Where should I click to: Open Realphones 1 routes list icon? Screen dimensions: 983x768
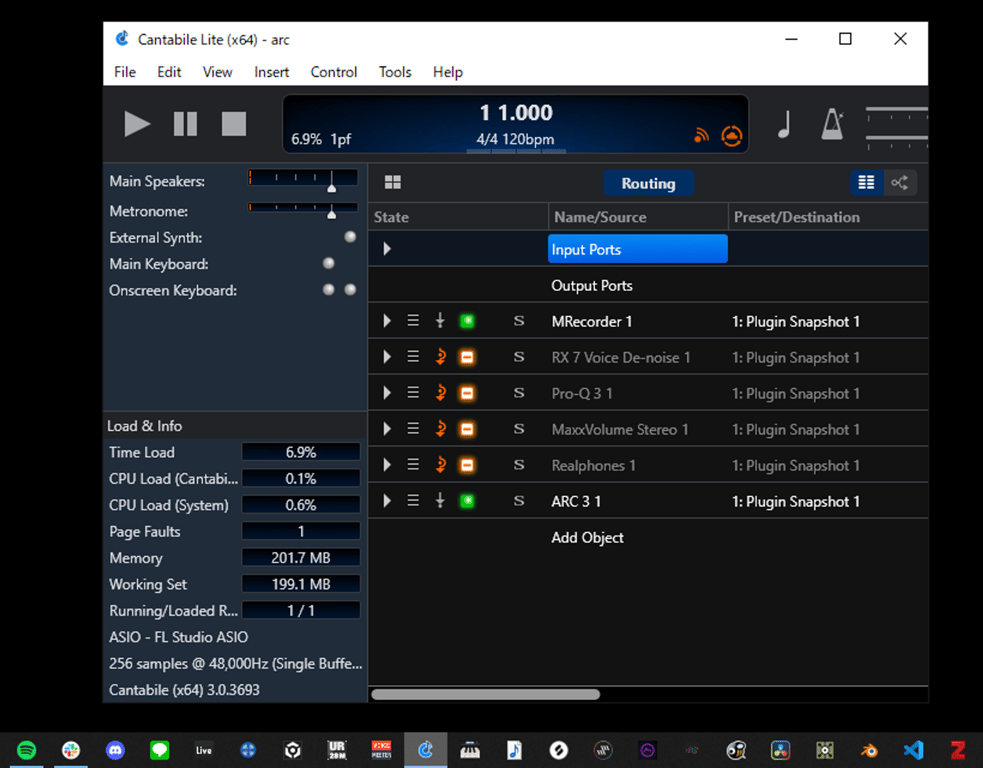pyautogui.click(x=413, y=465)
